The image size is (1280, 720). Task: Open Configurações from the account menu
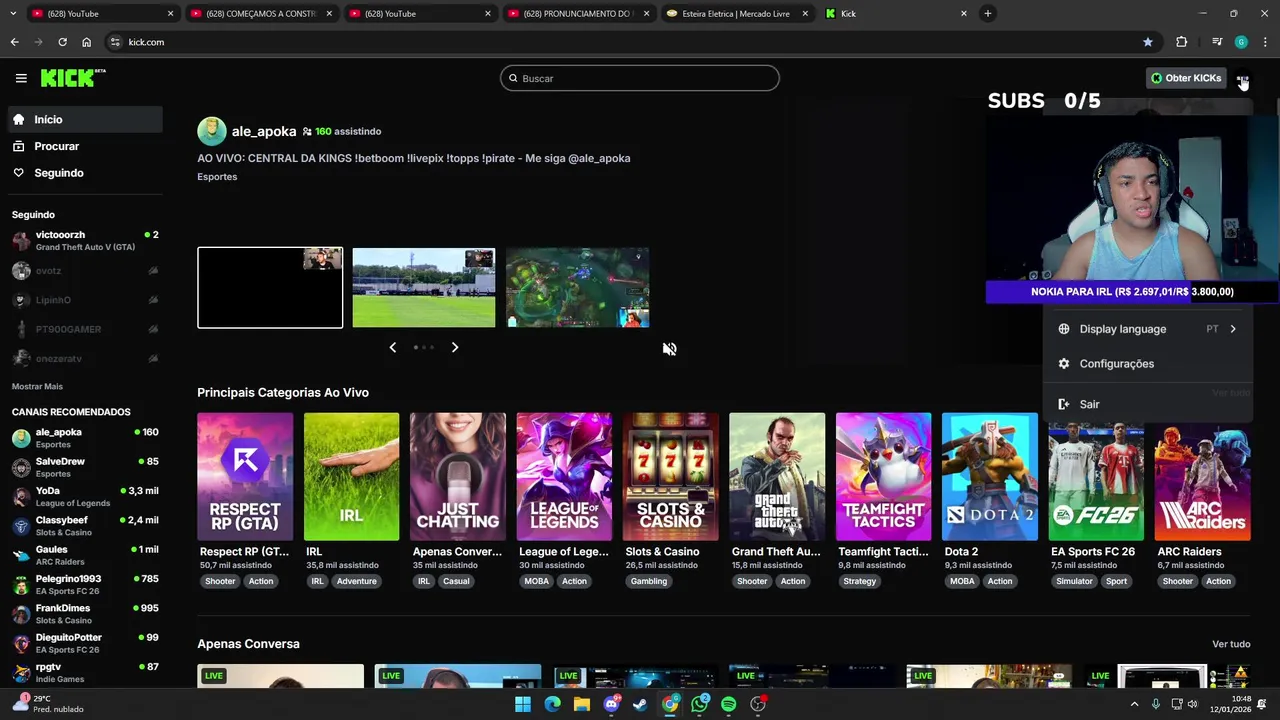coord(1147,364)
